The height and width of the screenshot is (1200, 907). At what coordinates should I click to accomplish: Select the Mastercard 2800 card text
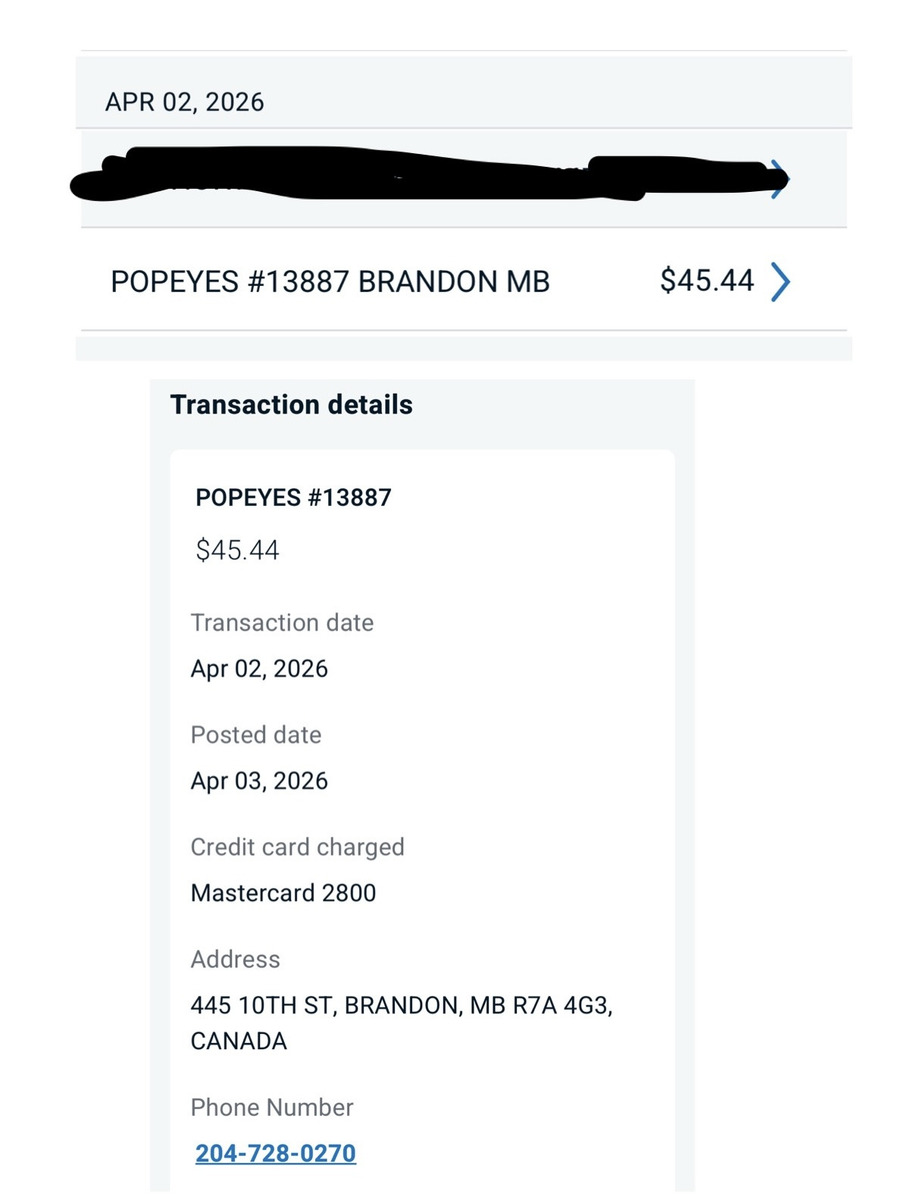pyautogui.click(x=283, y=893)
